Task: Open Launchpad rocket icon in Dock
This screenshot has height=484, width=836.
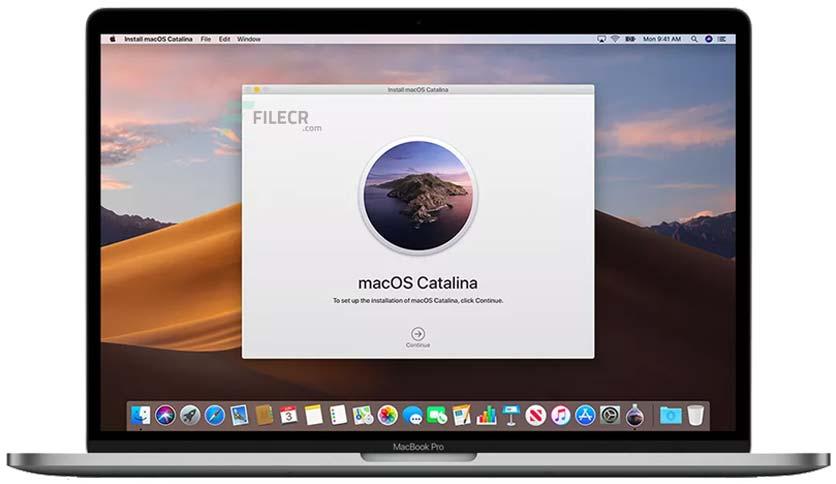Action: click(x=190, y=415)
